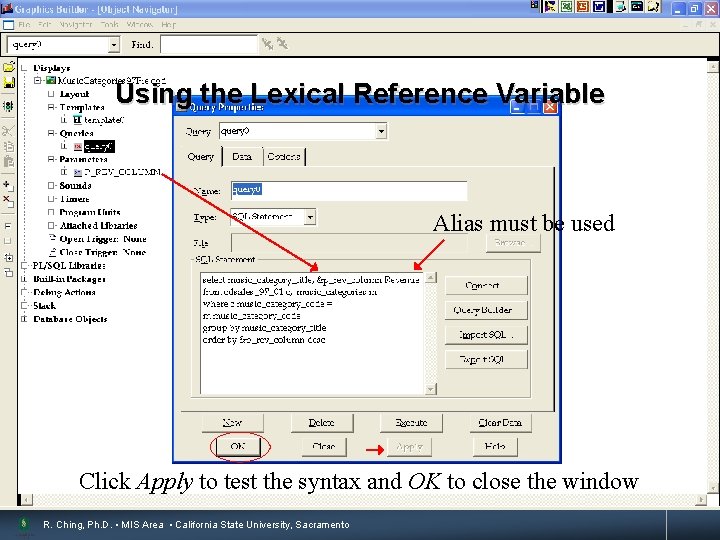Click the first Find search icon beside Find field

pos(267,44)
